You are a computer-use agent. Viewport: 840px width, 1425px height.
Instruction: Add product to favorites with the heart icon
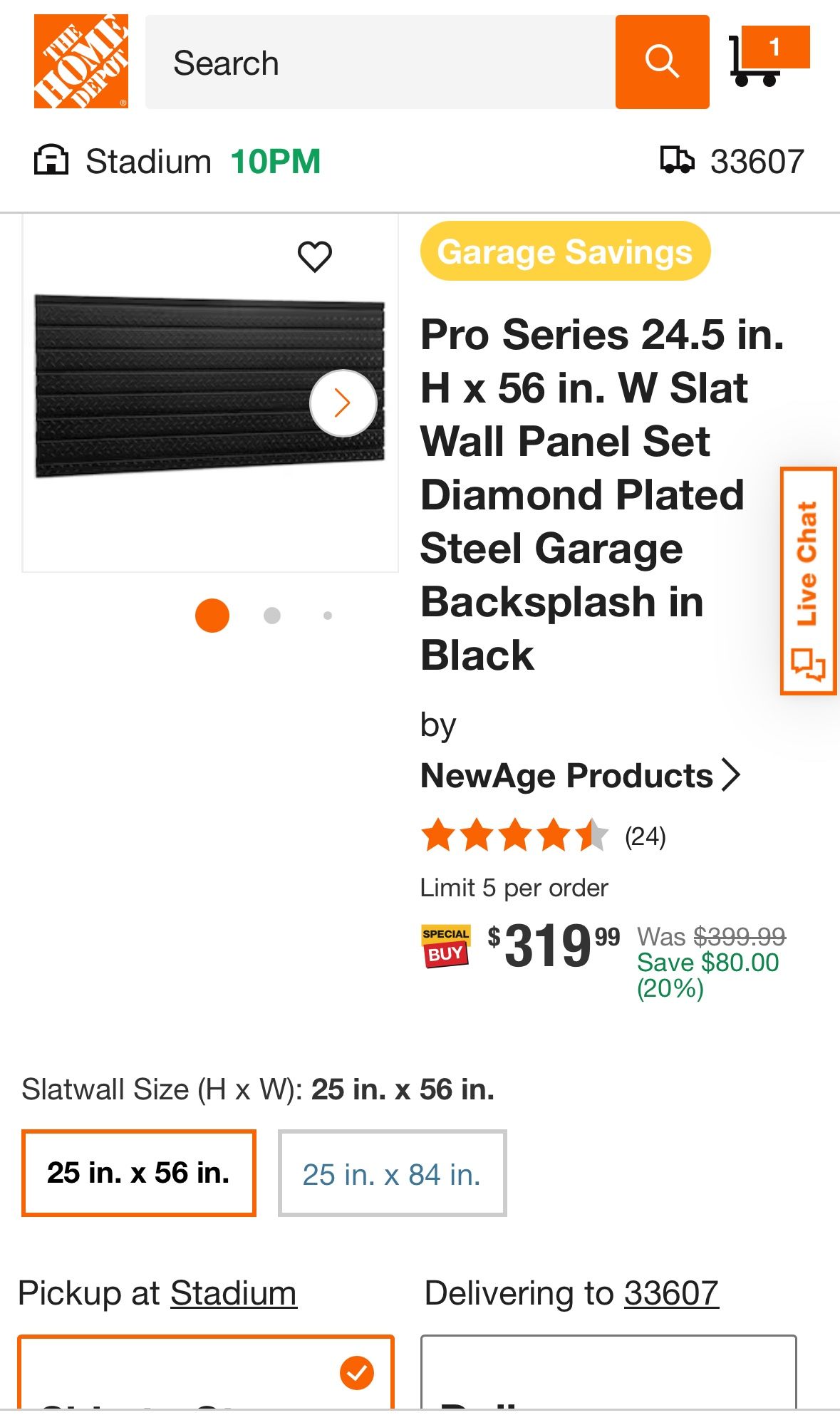tap(316, 254)
